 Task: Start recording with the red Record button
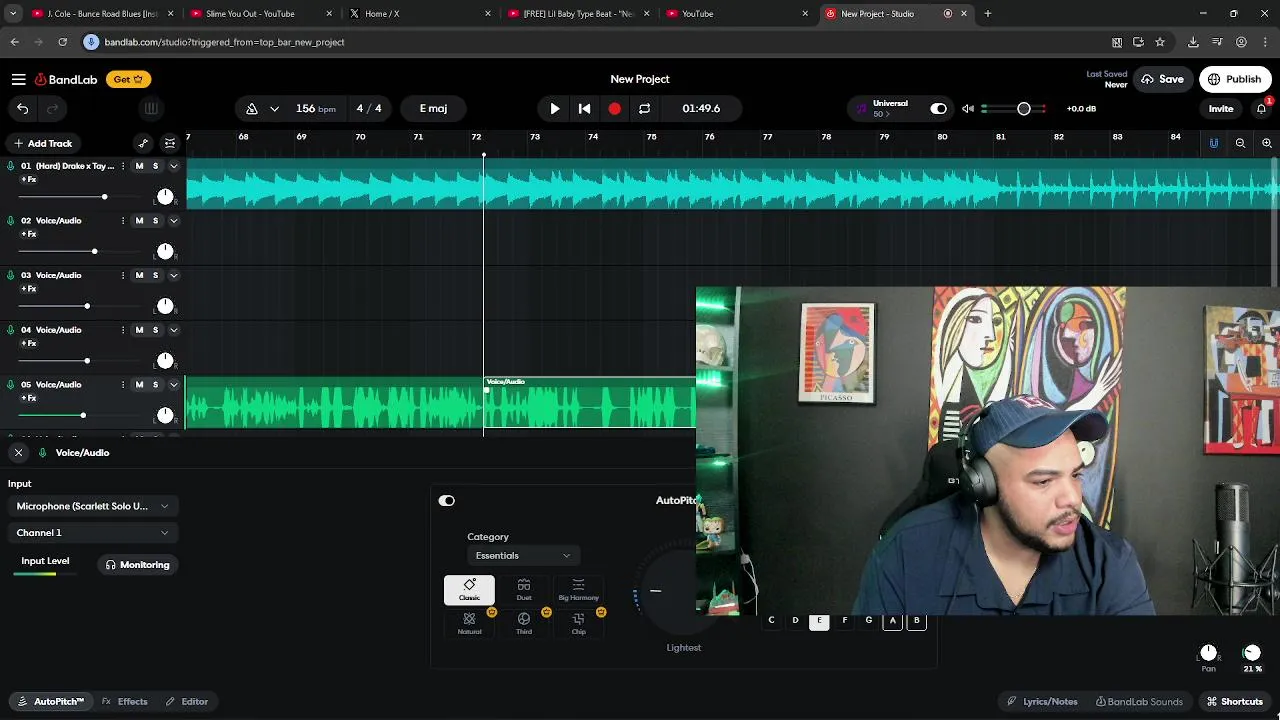point(614,108)
